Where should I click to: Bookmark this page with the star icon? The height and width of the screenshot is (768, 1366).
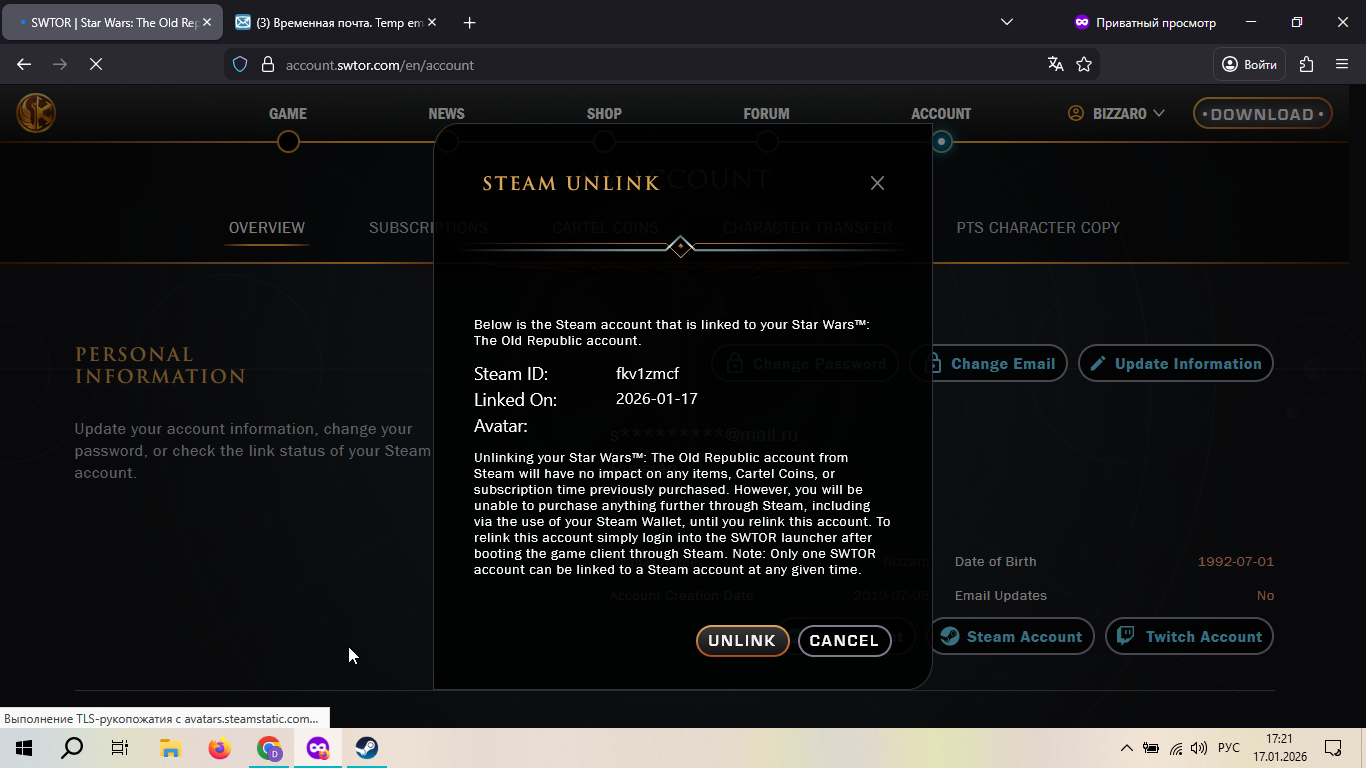1084,64
